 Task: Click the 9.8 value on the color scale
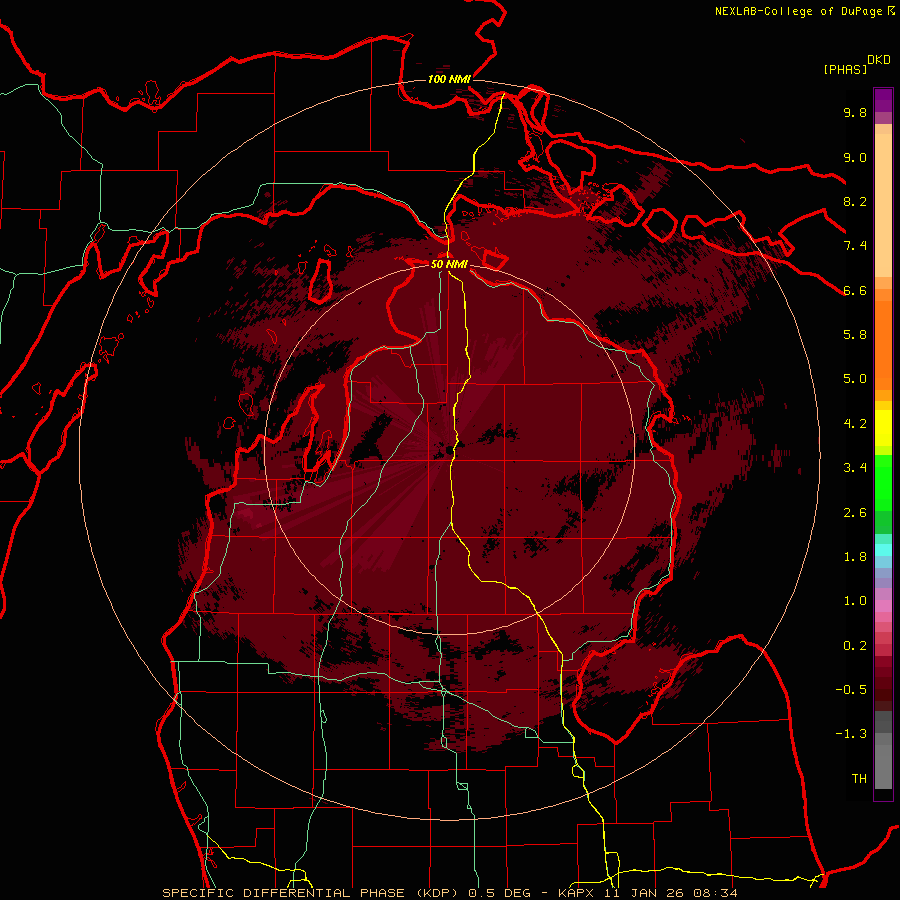coord(855,112)
